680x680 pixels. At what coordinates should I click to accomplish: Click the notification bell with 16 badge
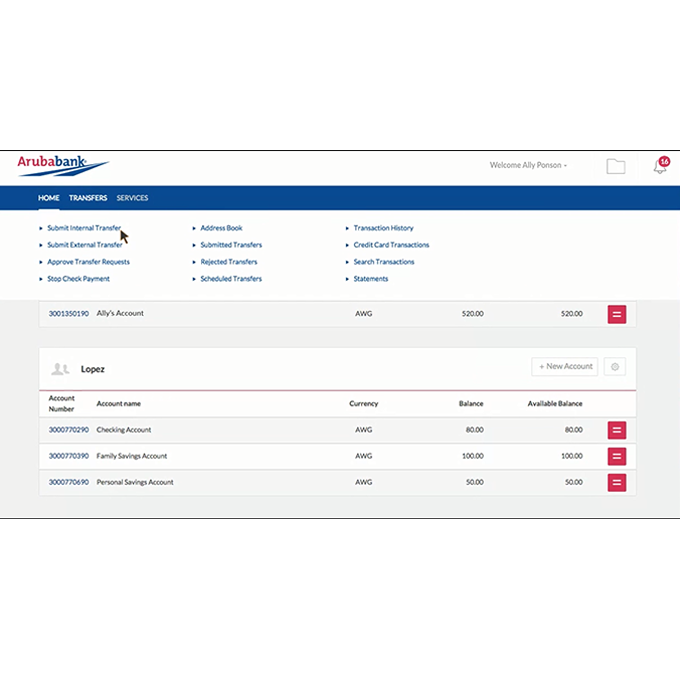click(660, 166)
